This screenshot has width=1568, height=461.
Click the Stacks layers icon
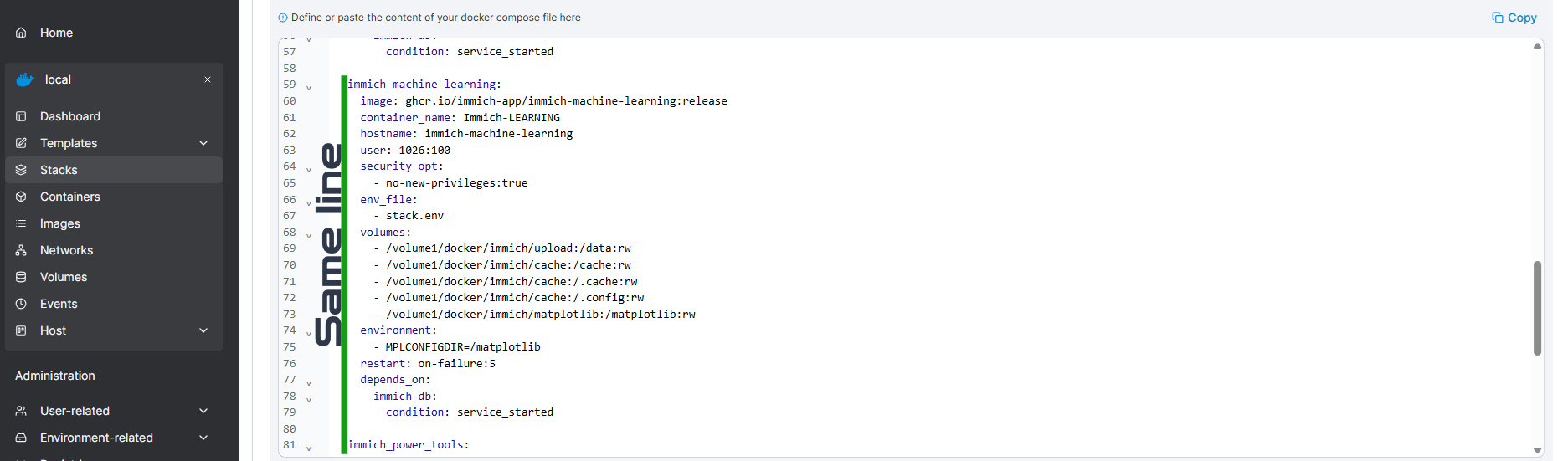coord(21,170)
